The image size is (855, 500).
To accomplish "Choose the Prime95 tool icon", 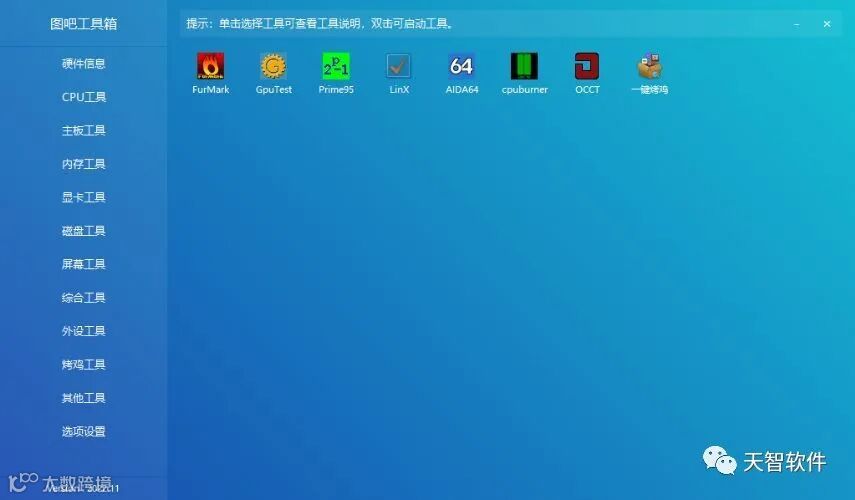I will (336, 66).
